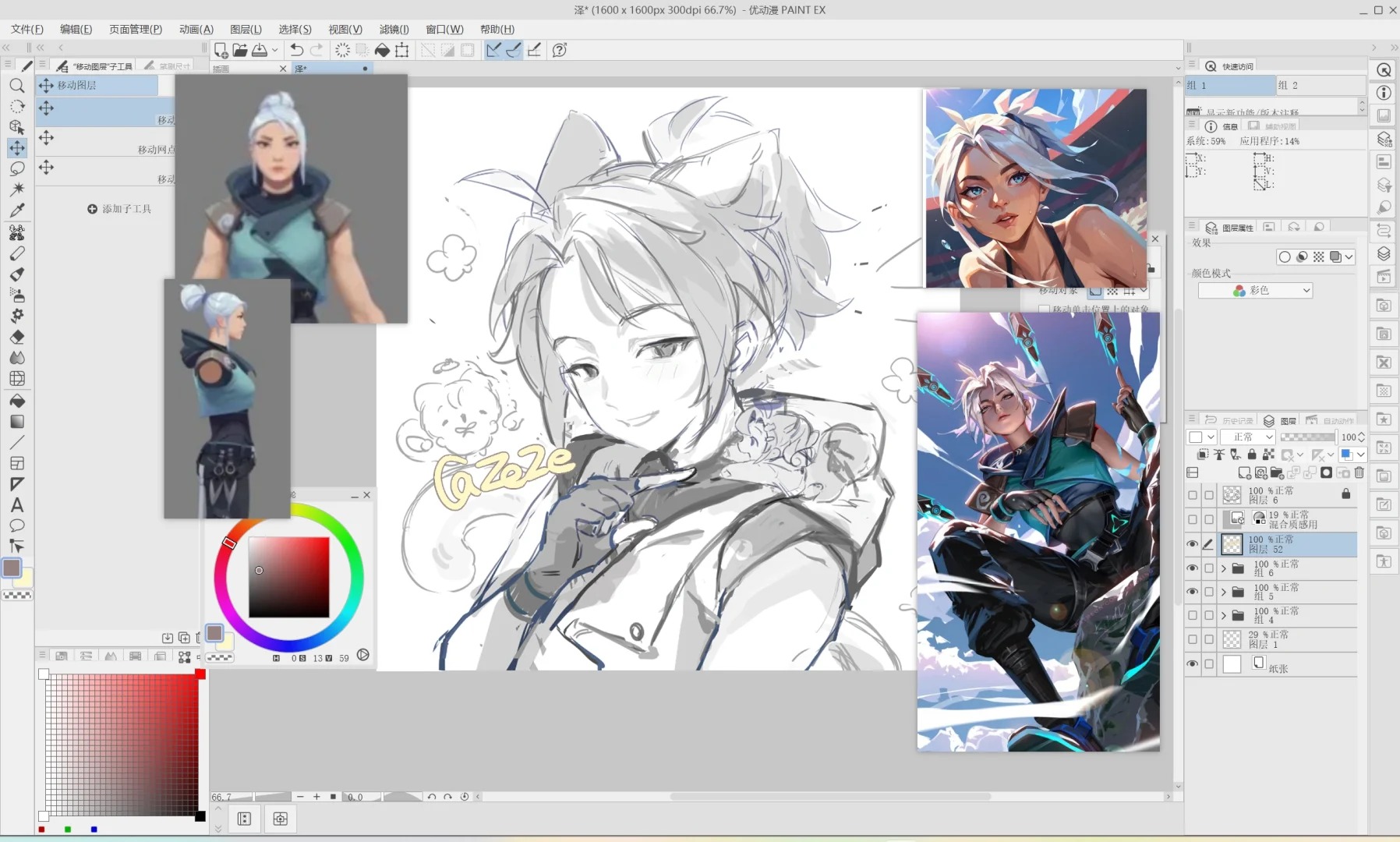Hide the 纸张 paper layer

(1193, 664)
